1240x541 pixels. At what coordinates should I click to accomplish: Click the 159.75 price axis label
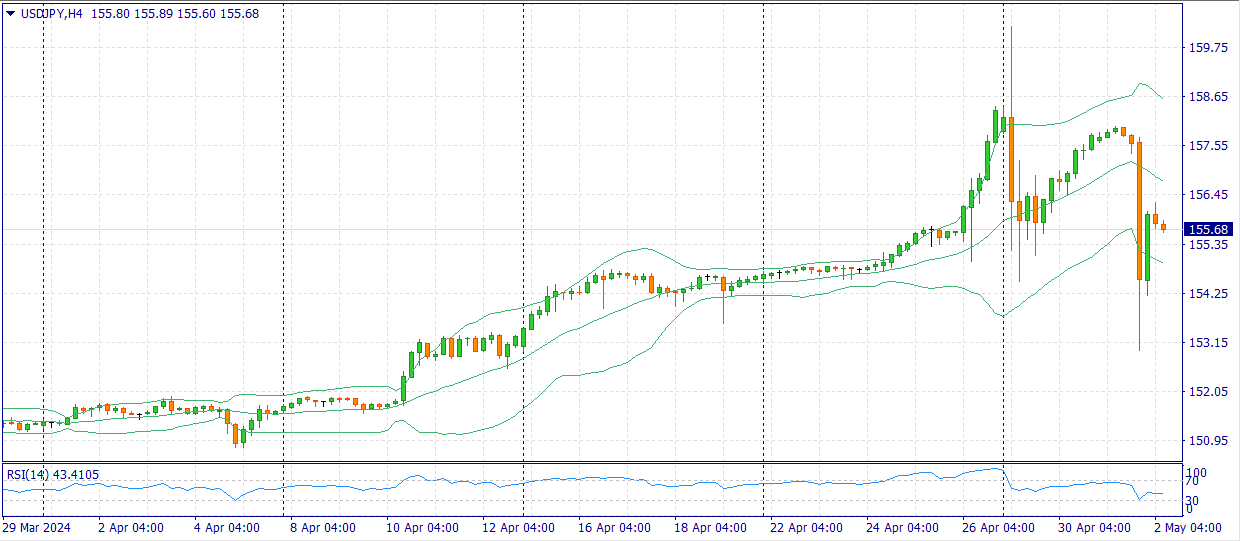click(x=1209, y=47)
